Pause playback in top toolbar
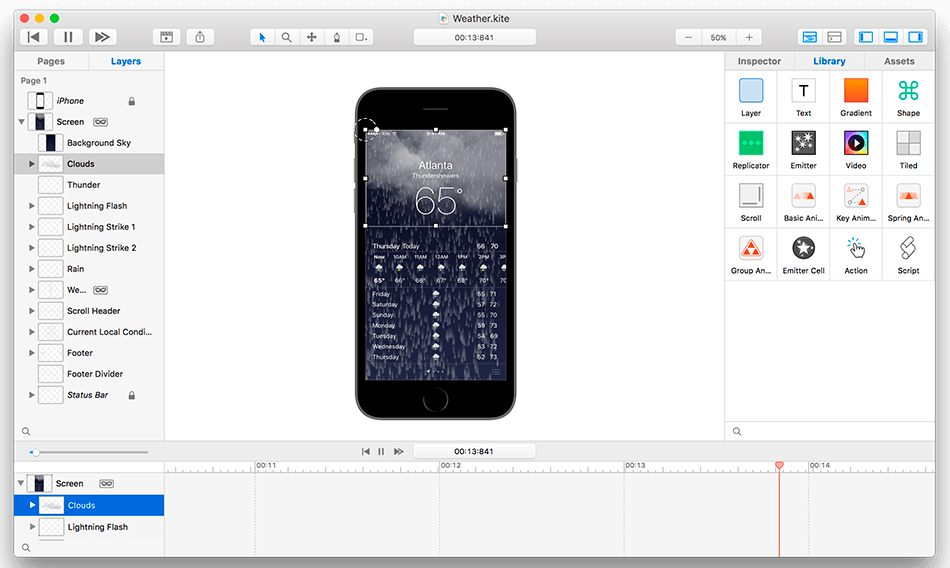 (68, 38)
